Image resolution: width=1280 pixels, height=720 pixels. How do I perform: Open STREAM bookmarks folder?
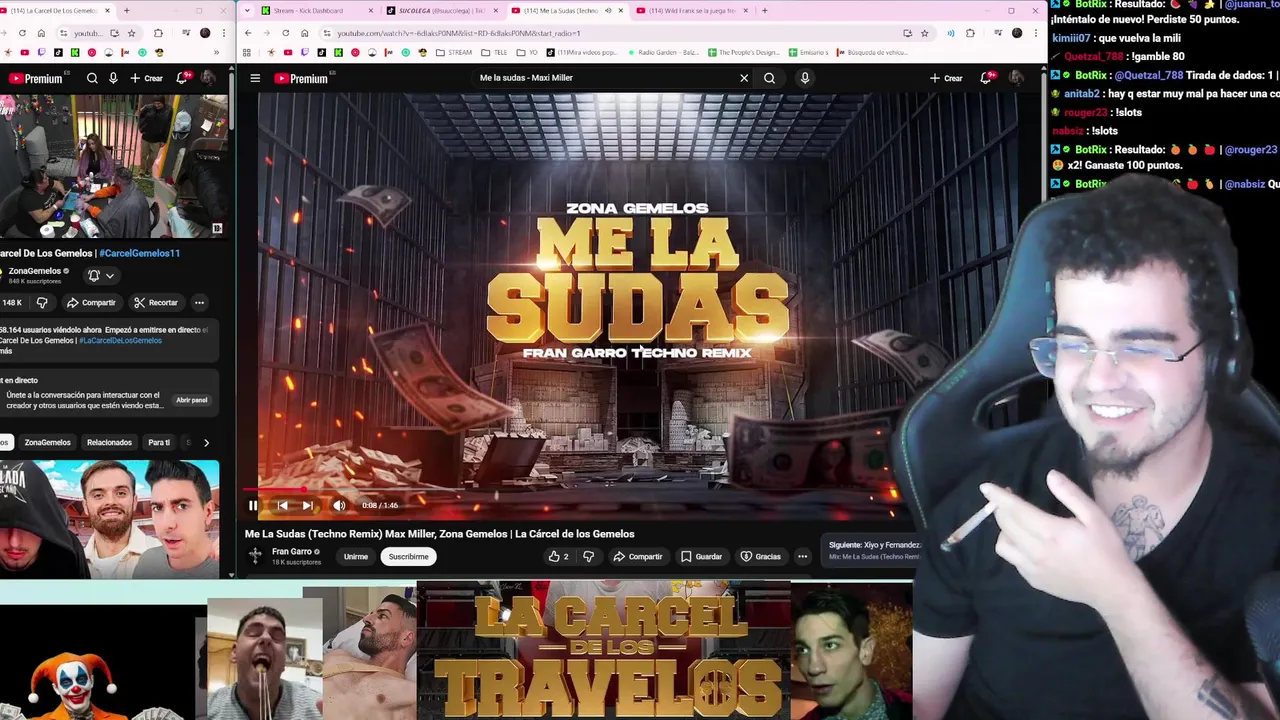454,53
